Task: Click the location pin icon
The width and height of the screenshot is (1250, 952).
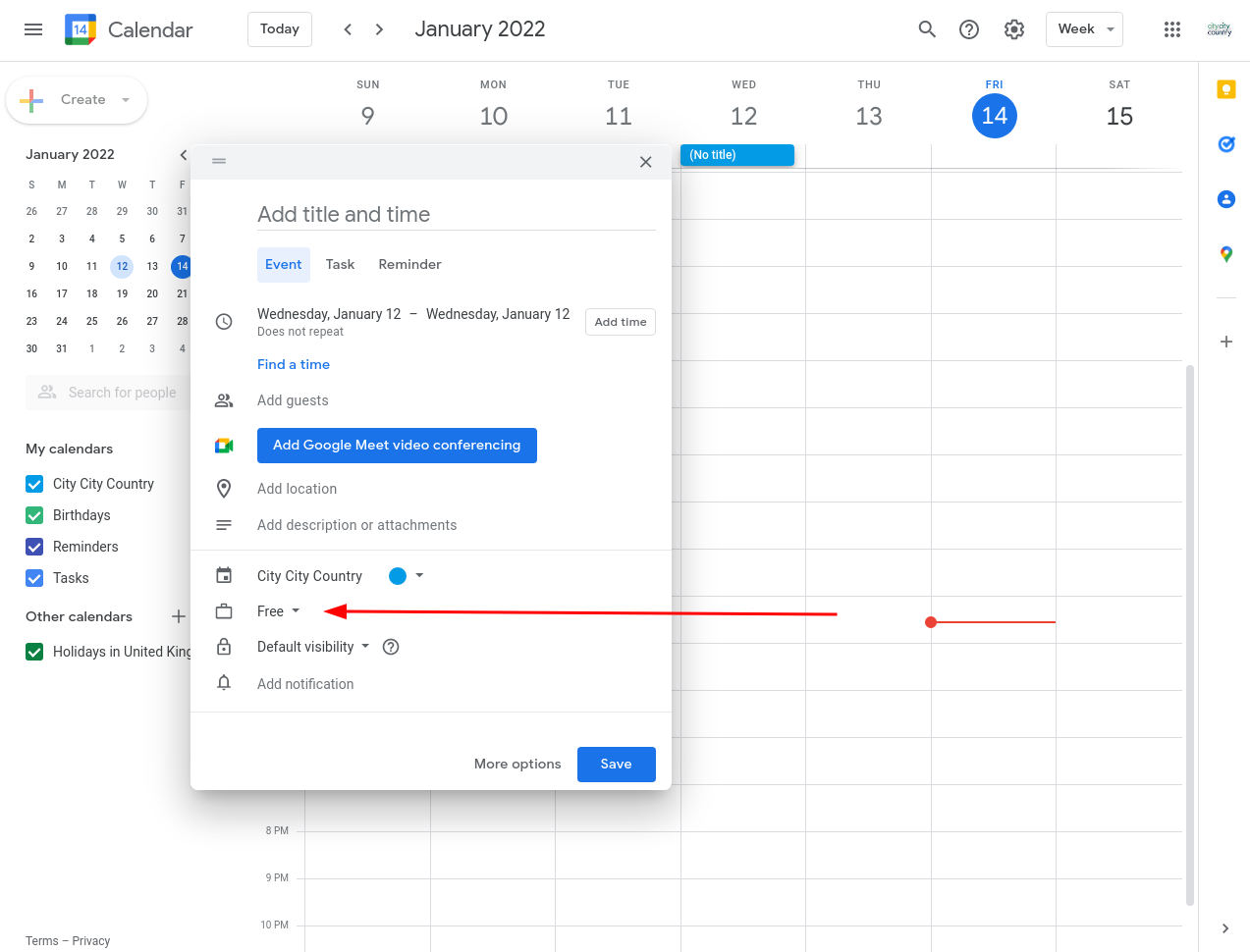Action: coord(224,489)
